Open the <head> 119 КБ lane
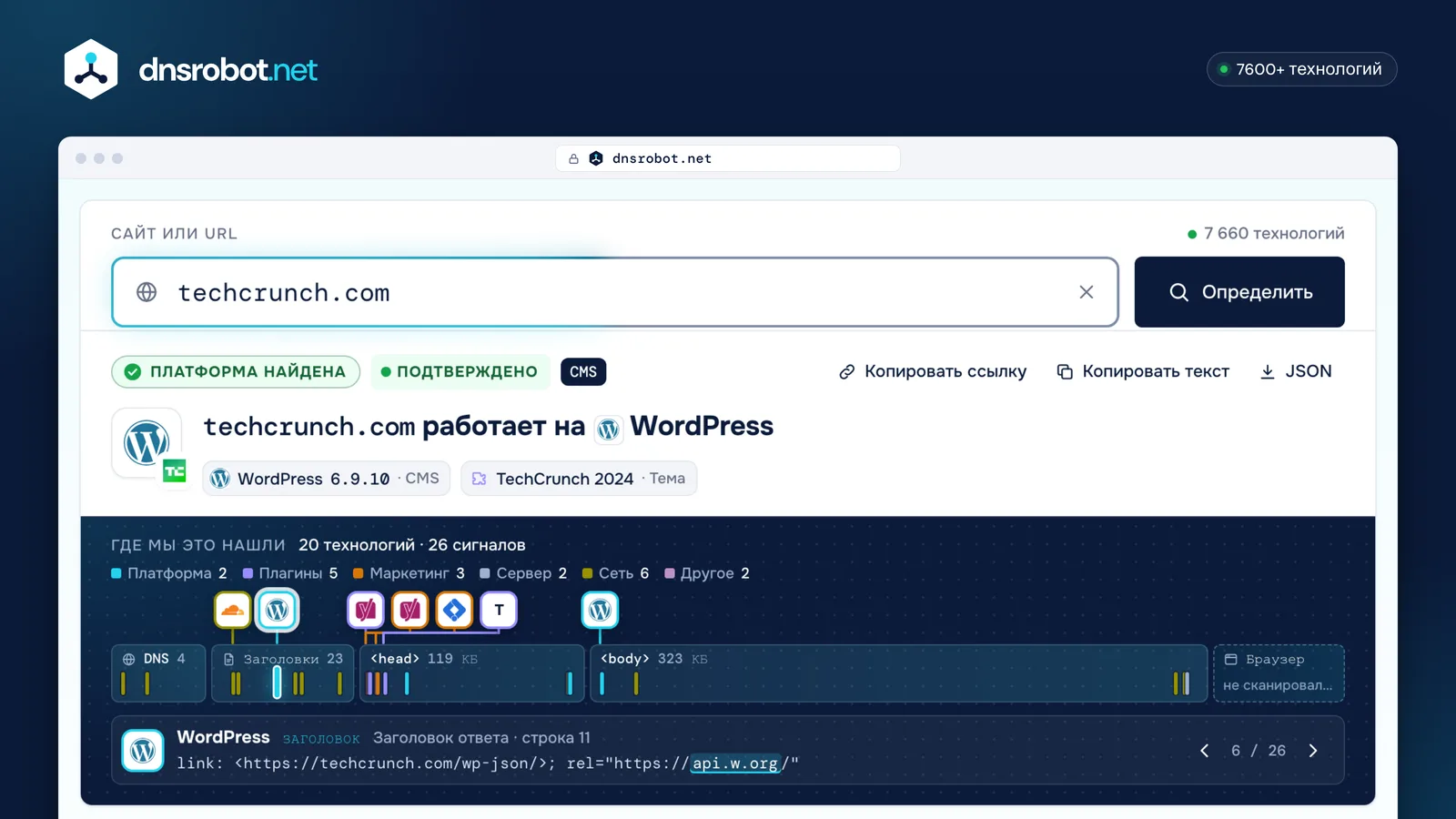The image size is (1456, 819). (472, 673)
